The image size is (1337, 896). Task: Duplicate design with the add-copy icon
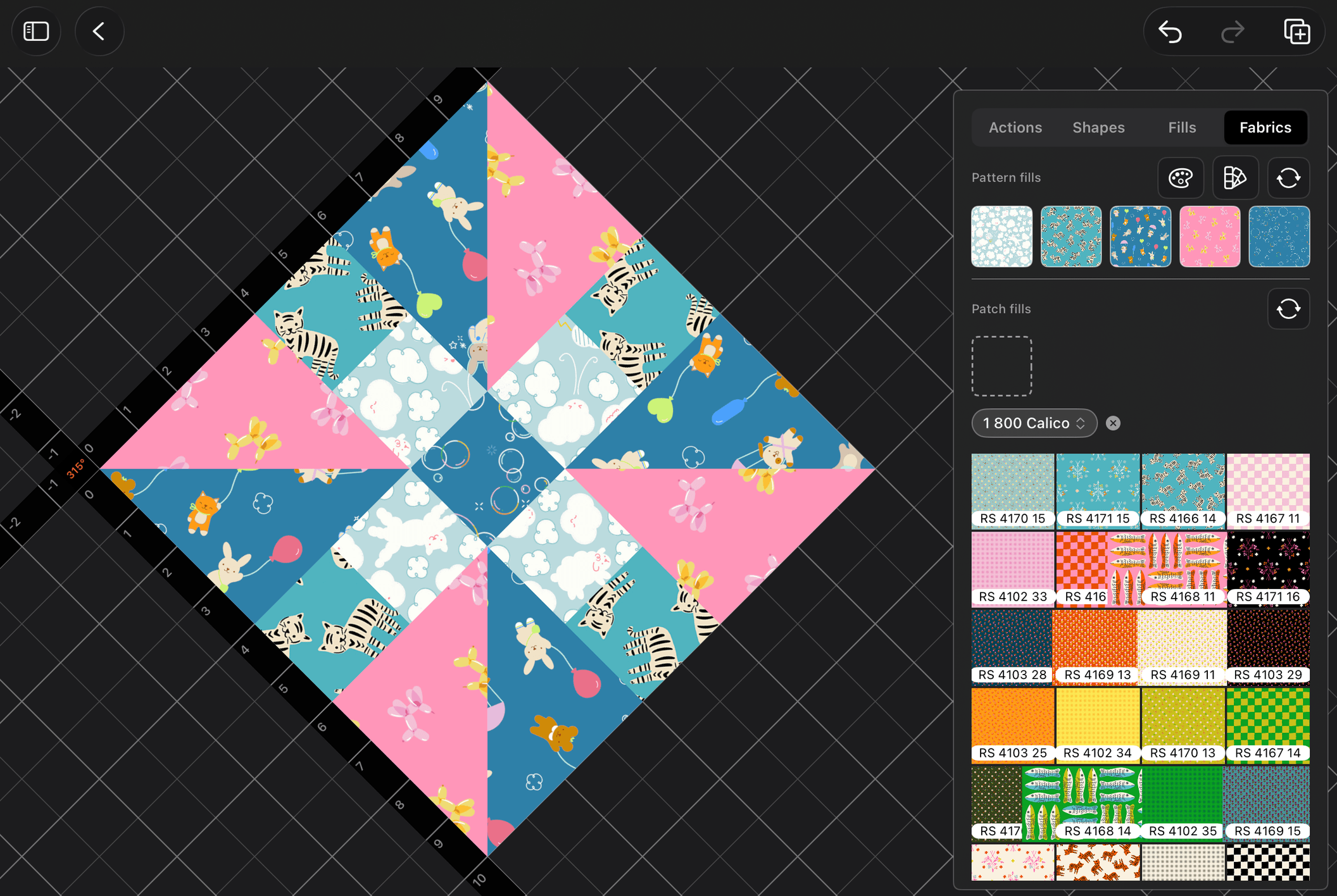(x=1296, y=32)
